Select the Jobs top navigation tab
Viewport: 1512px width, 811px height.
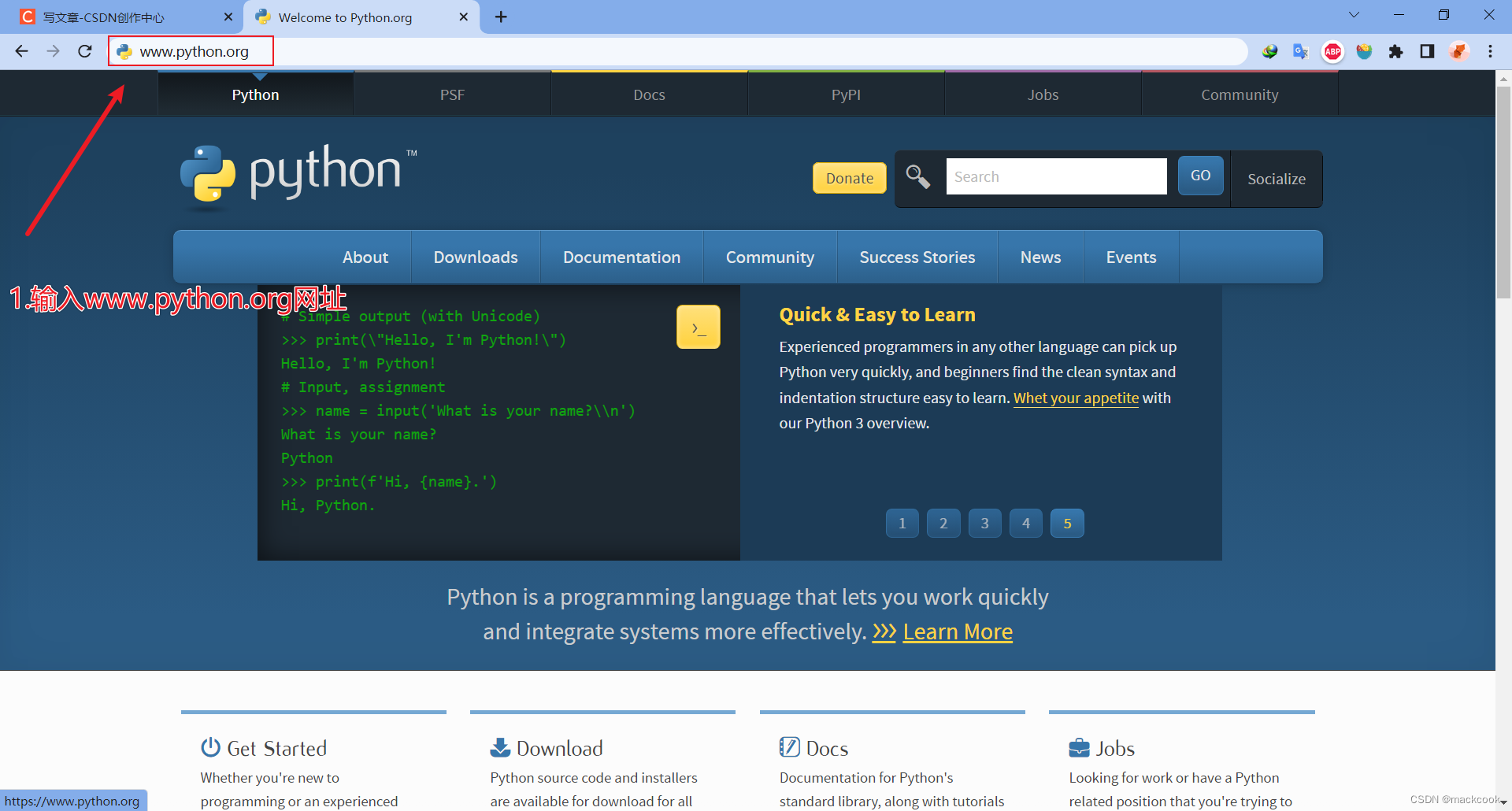click(1043, 94)
